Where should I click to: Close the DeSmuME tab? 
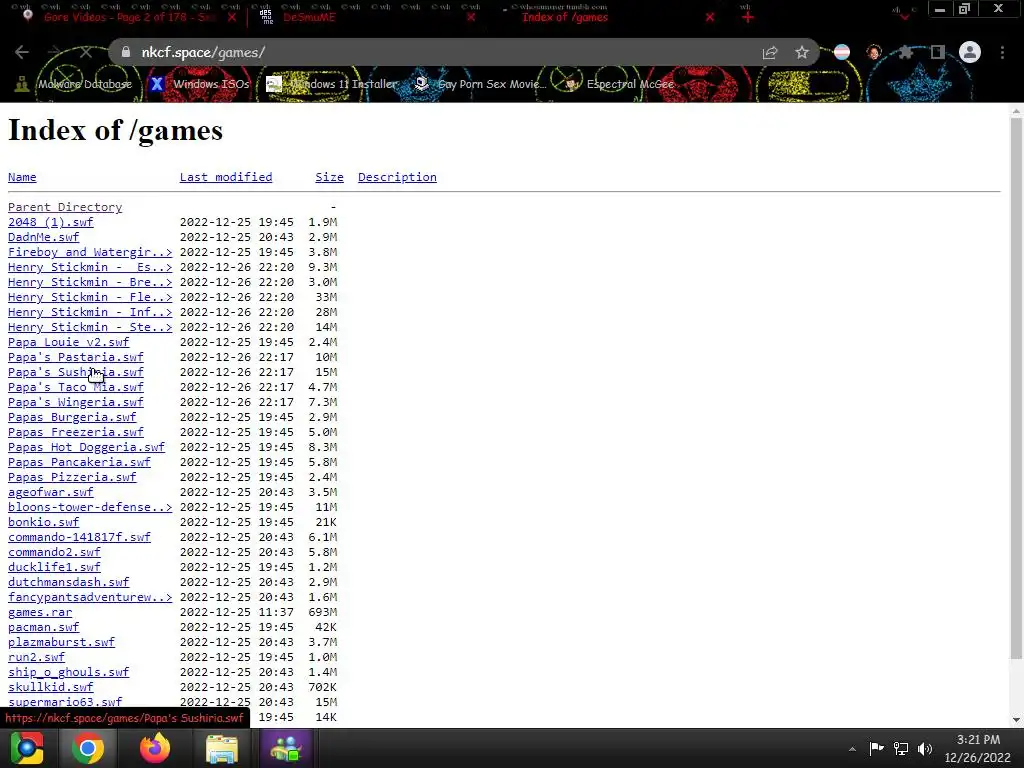click(x=471, y=18)
